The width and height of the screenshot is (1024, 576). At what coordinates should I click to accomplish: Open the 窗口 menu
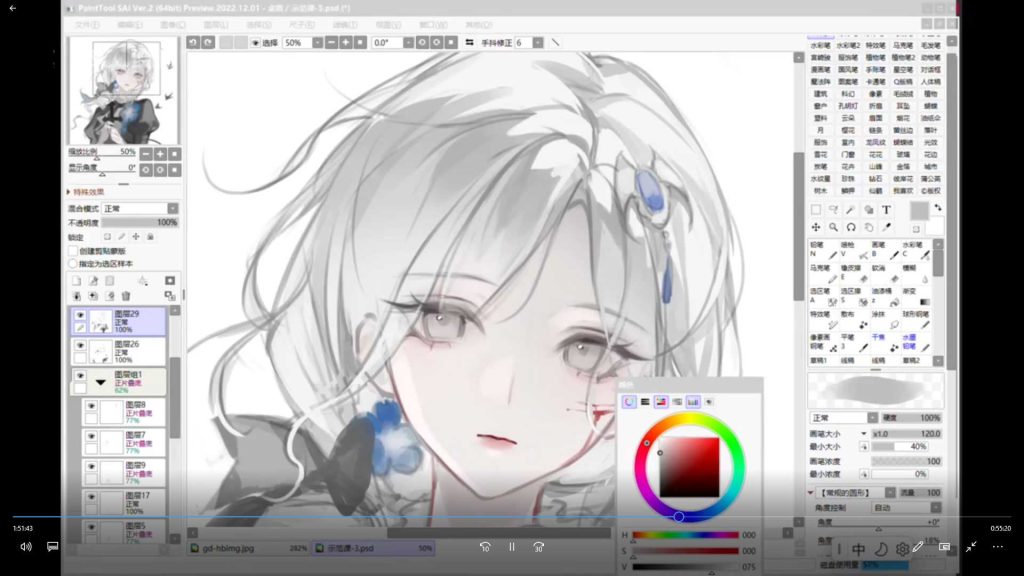click(x=433, y=25)
